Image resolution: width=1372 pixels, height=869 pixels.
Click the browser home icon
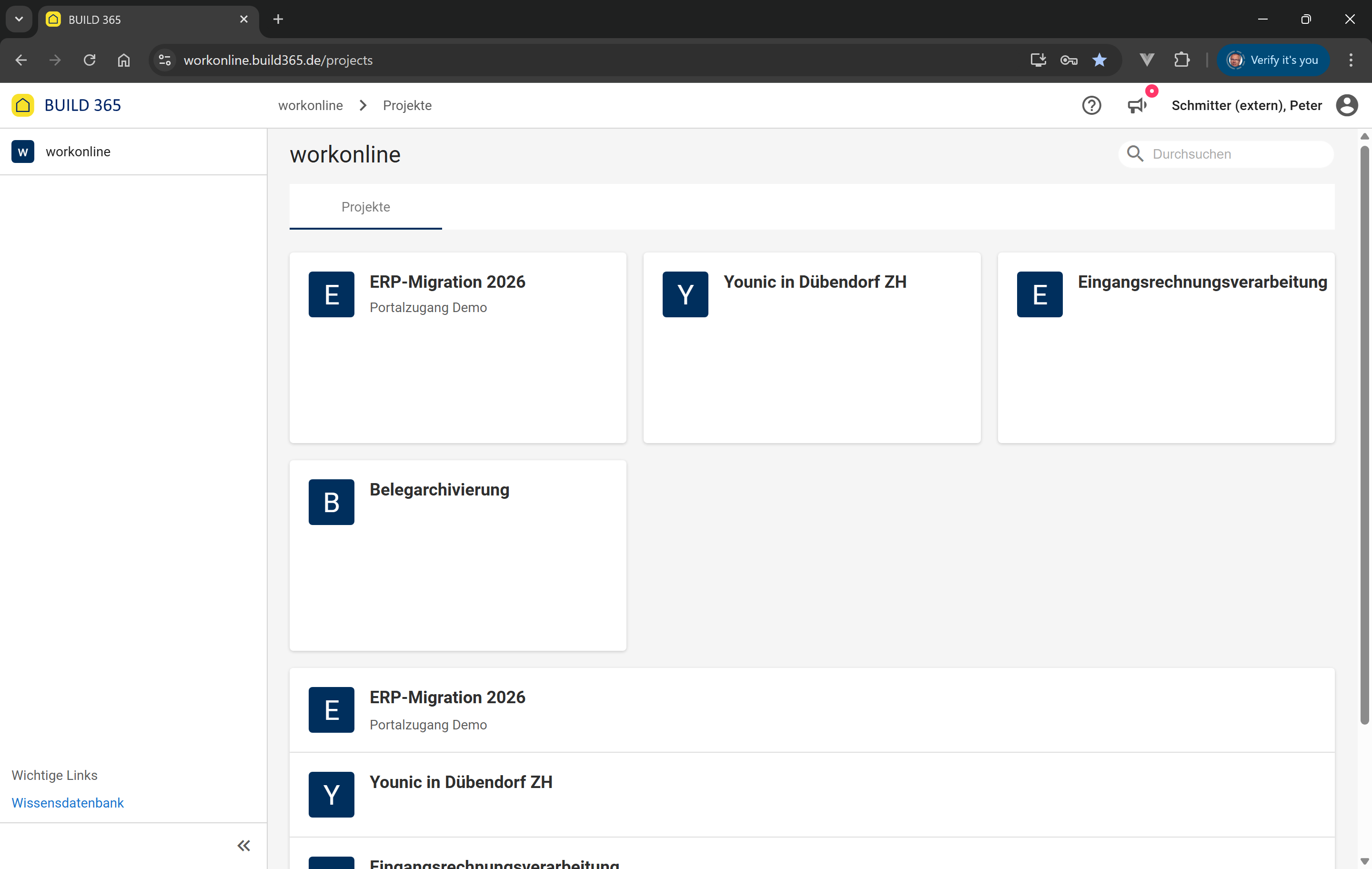124,60
